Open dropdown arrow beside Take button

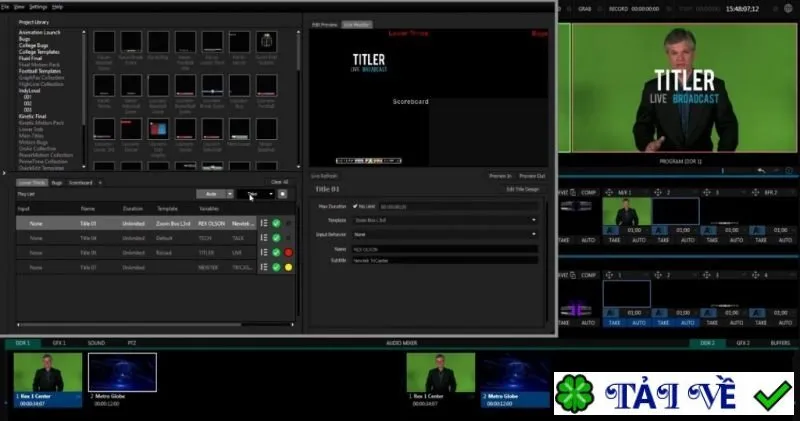(x=271, y=194)
